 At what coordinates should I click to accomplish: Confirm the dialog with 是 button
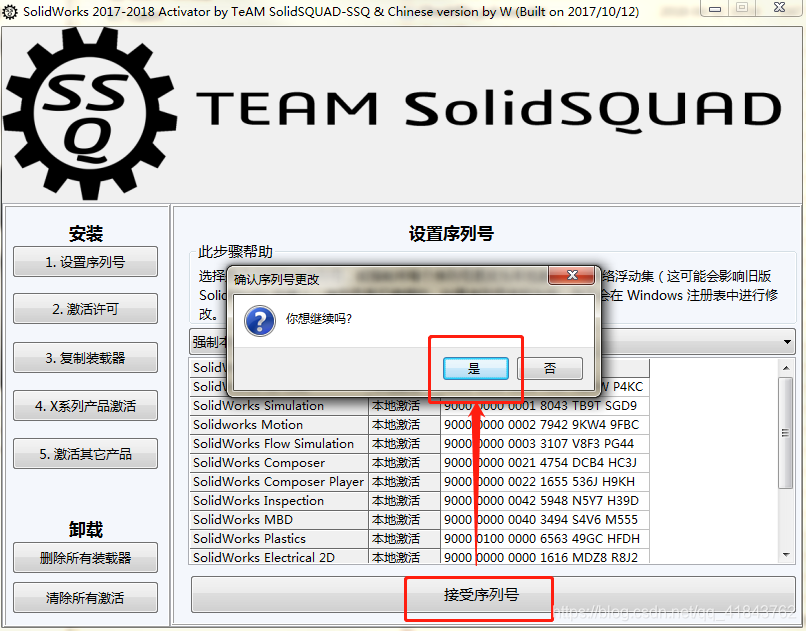point(475,368)
